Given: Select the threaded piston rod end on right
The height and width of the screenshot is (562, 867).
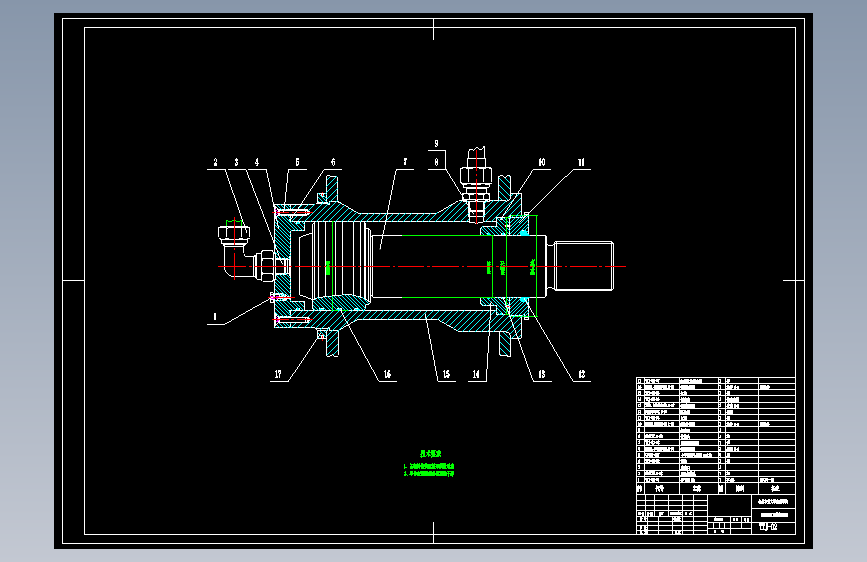Looking at the screenshot, I should coord(584,266).
